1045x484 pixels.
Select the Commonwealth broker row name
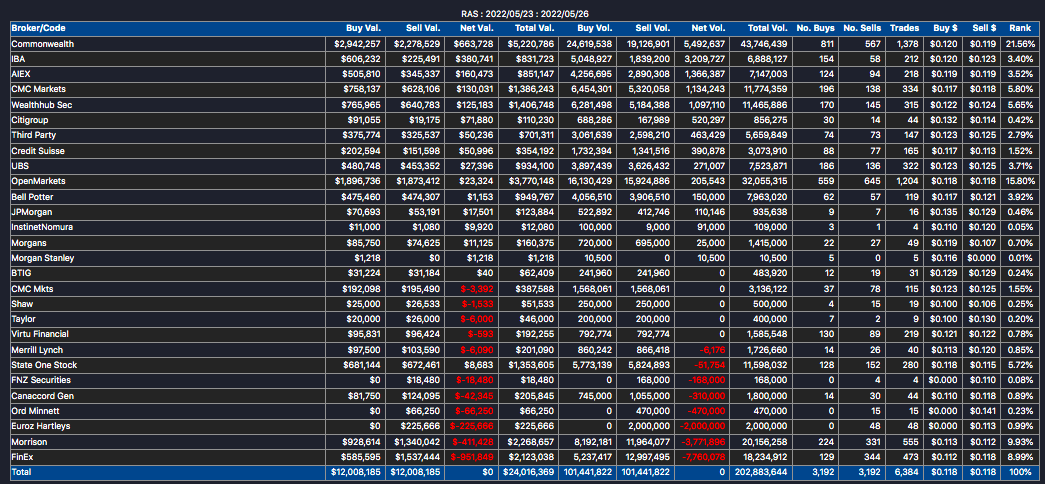pyautogui.click(x=43, y=43)
